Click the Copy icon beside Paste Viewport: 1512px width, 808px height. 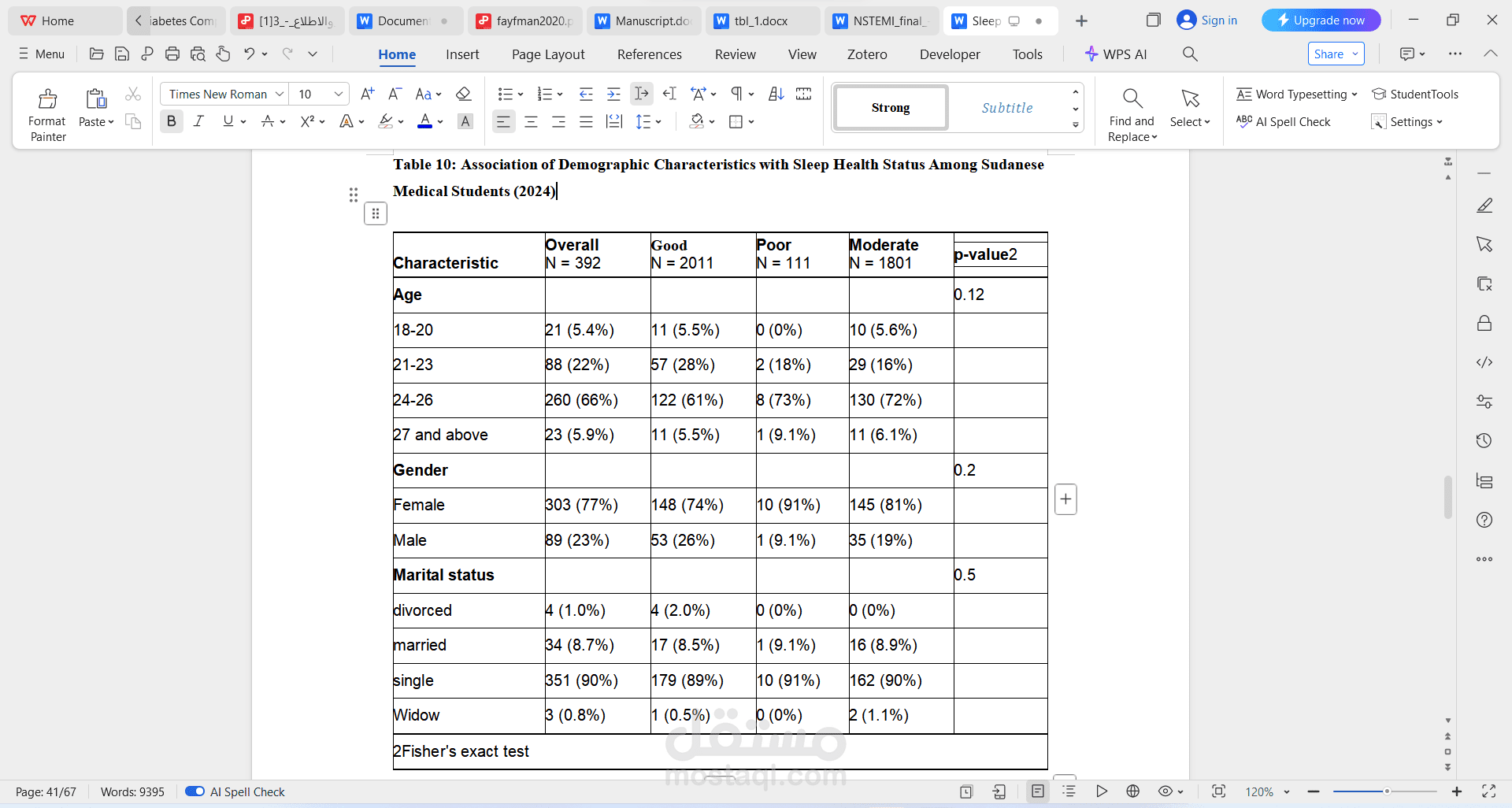133,121
